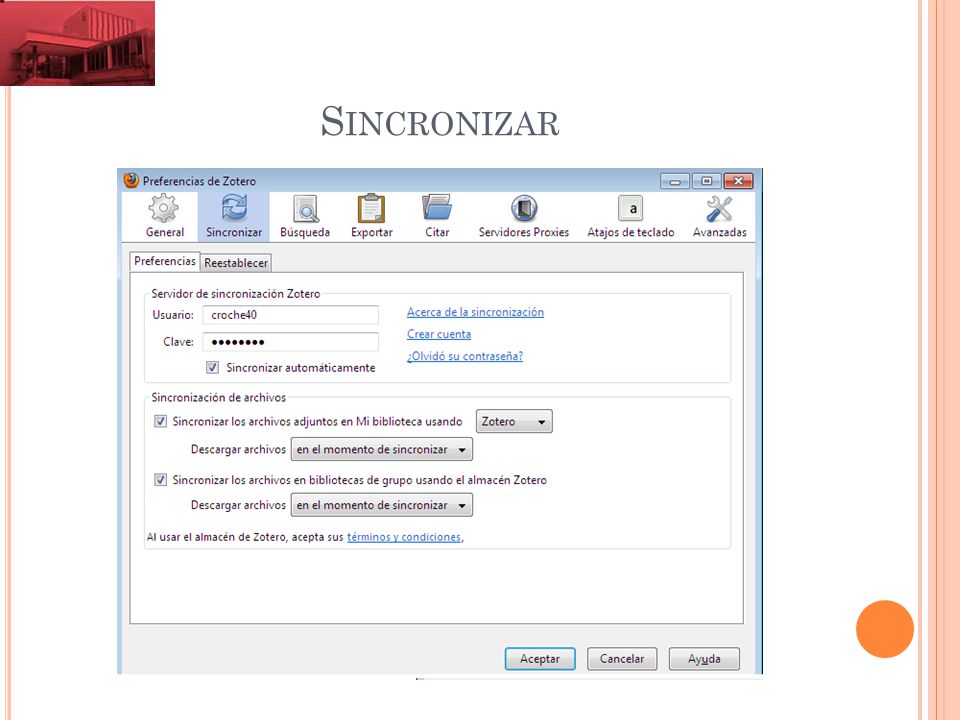Screen dimensions: 960x720
Task: Open the Zotero storage method dropdown
Action: [514, 421]
